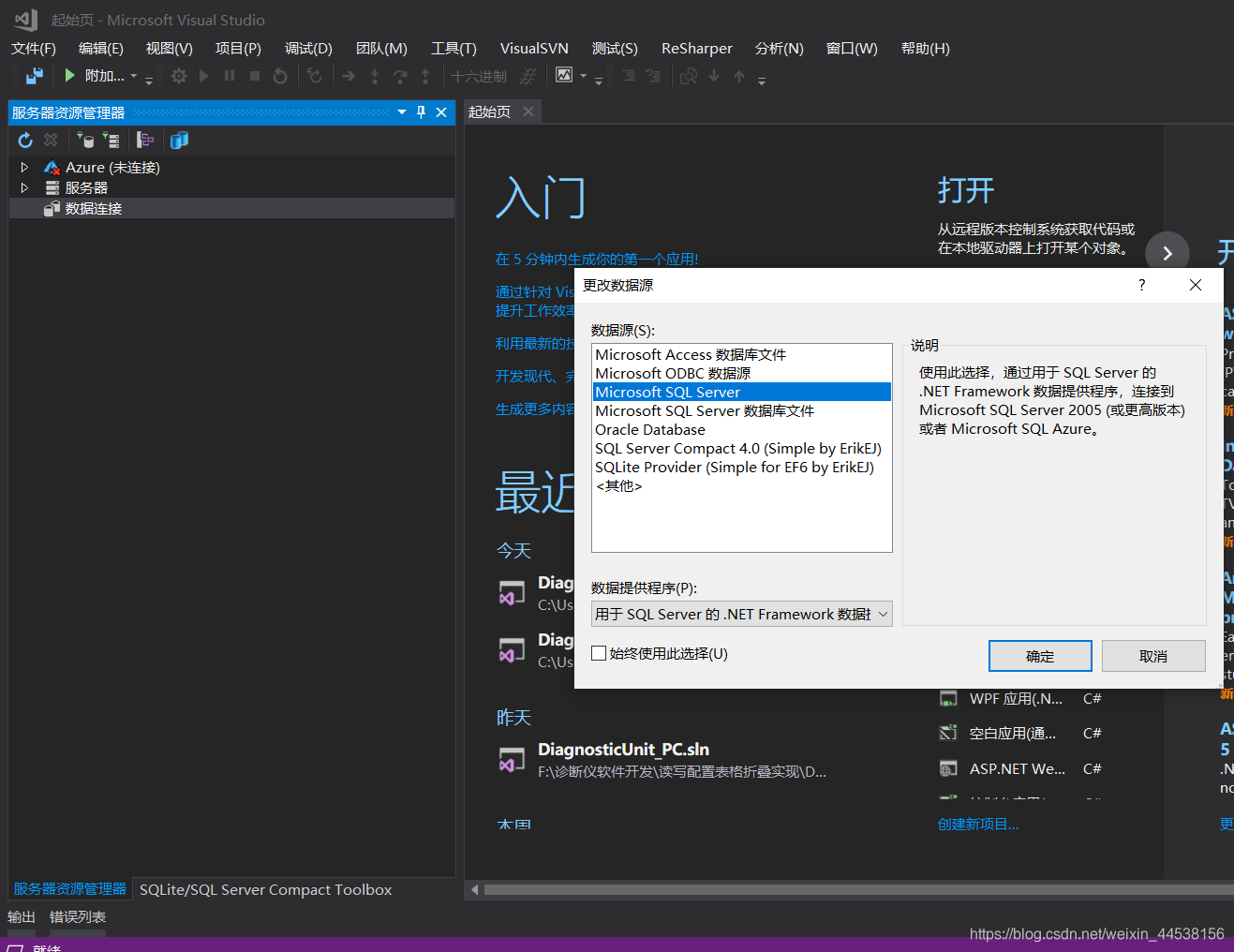The image size is (1234, 952).
Task: Open the 工具(T) menu
Action: tap(453, 49)
